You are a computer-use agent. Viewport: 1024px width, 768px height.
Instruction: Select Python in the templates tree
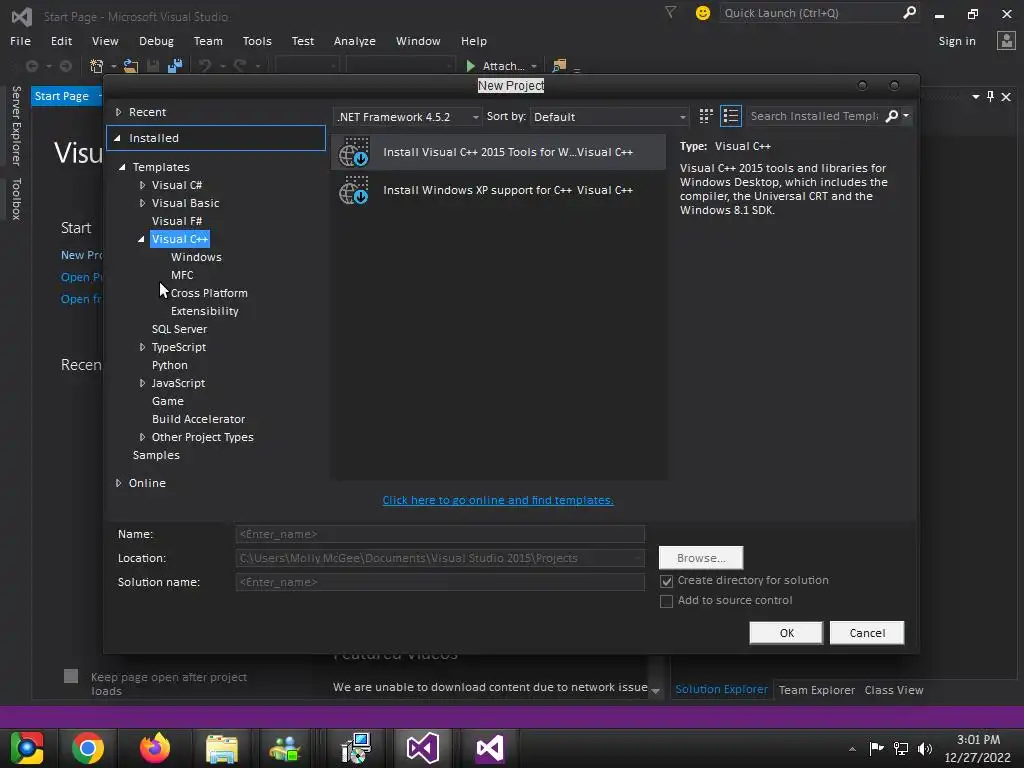point(169,365)
